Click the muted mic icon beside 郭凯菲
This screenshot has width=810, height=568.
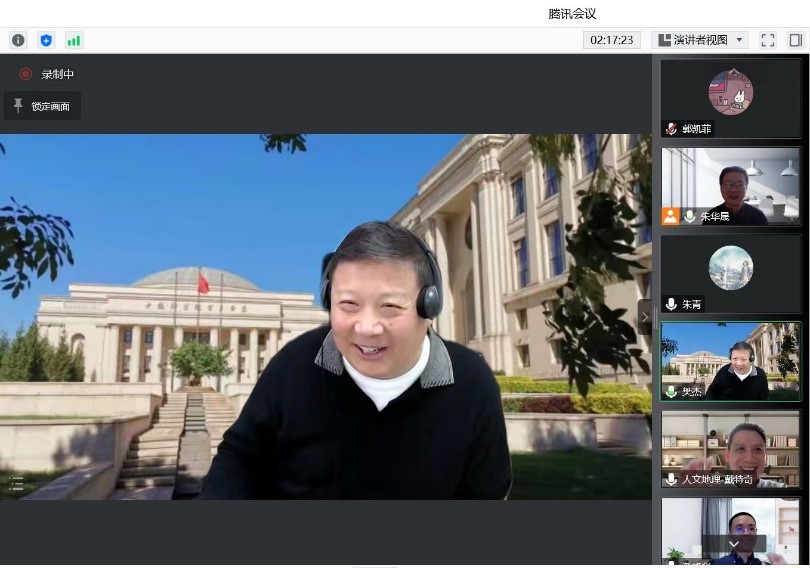point(671,129)
